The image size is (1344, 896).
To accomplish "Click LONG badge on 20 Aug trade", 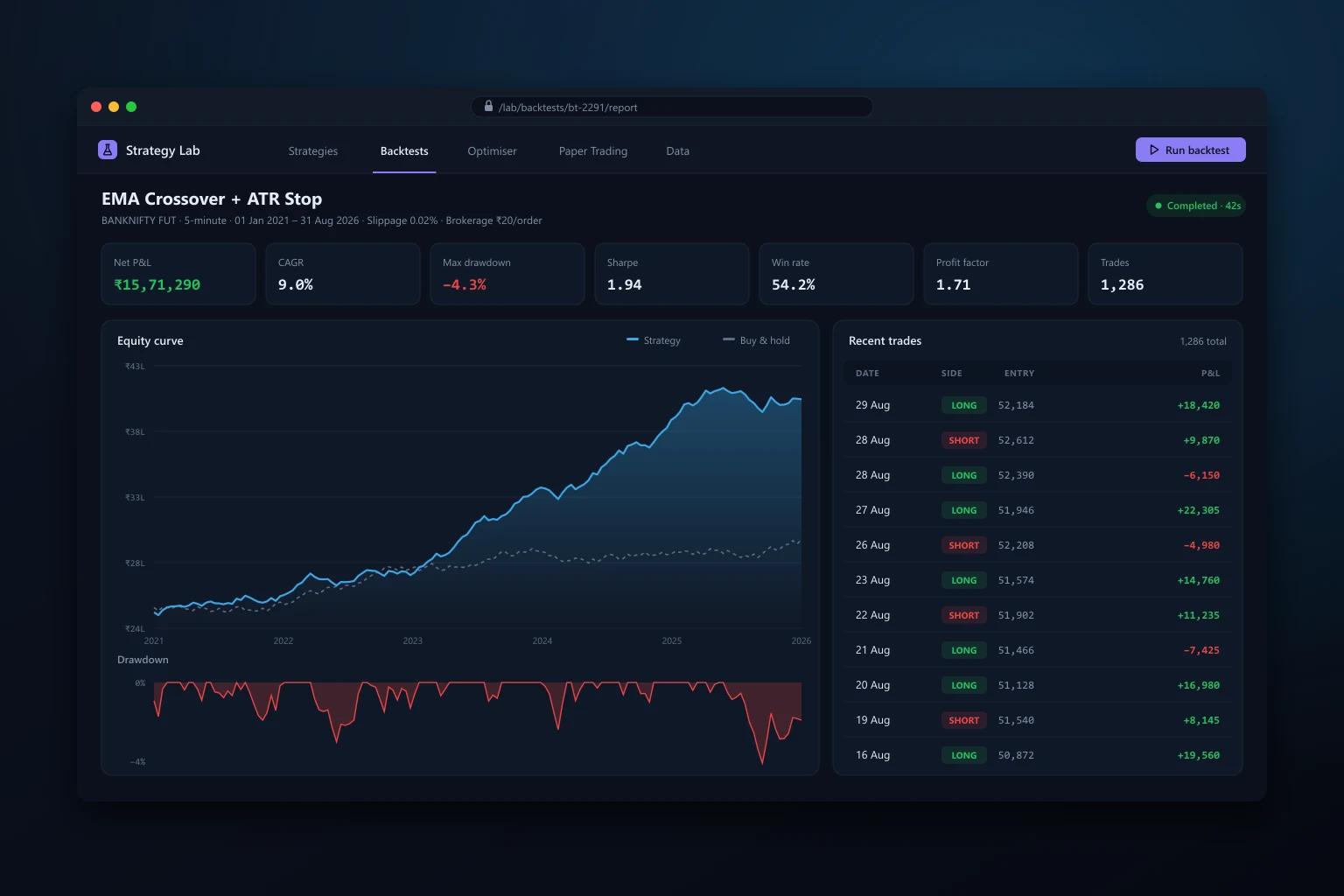I will [964, 685].
